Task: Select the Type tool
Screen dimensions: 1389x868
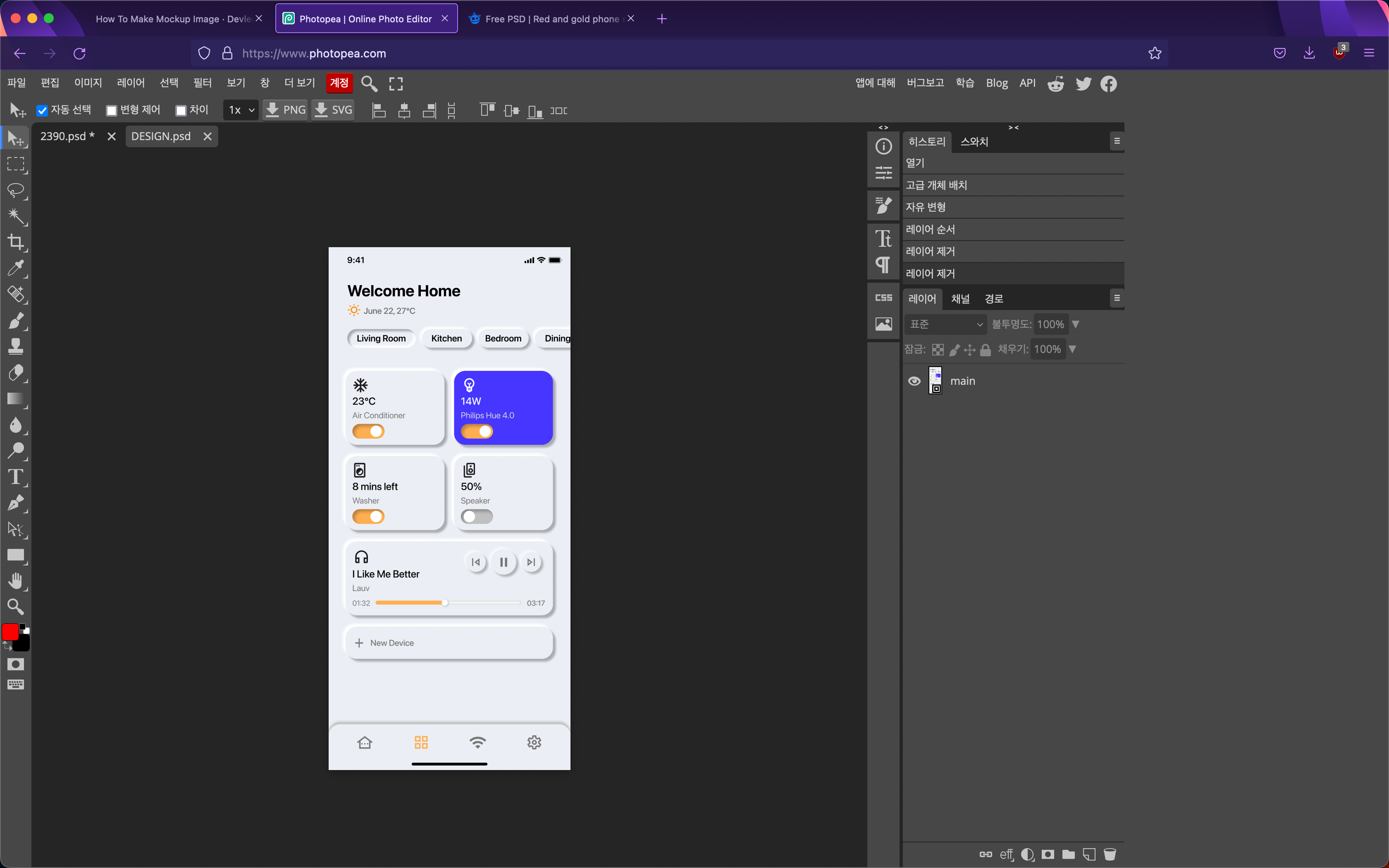Action: (x=15, y=477)
